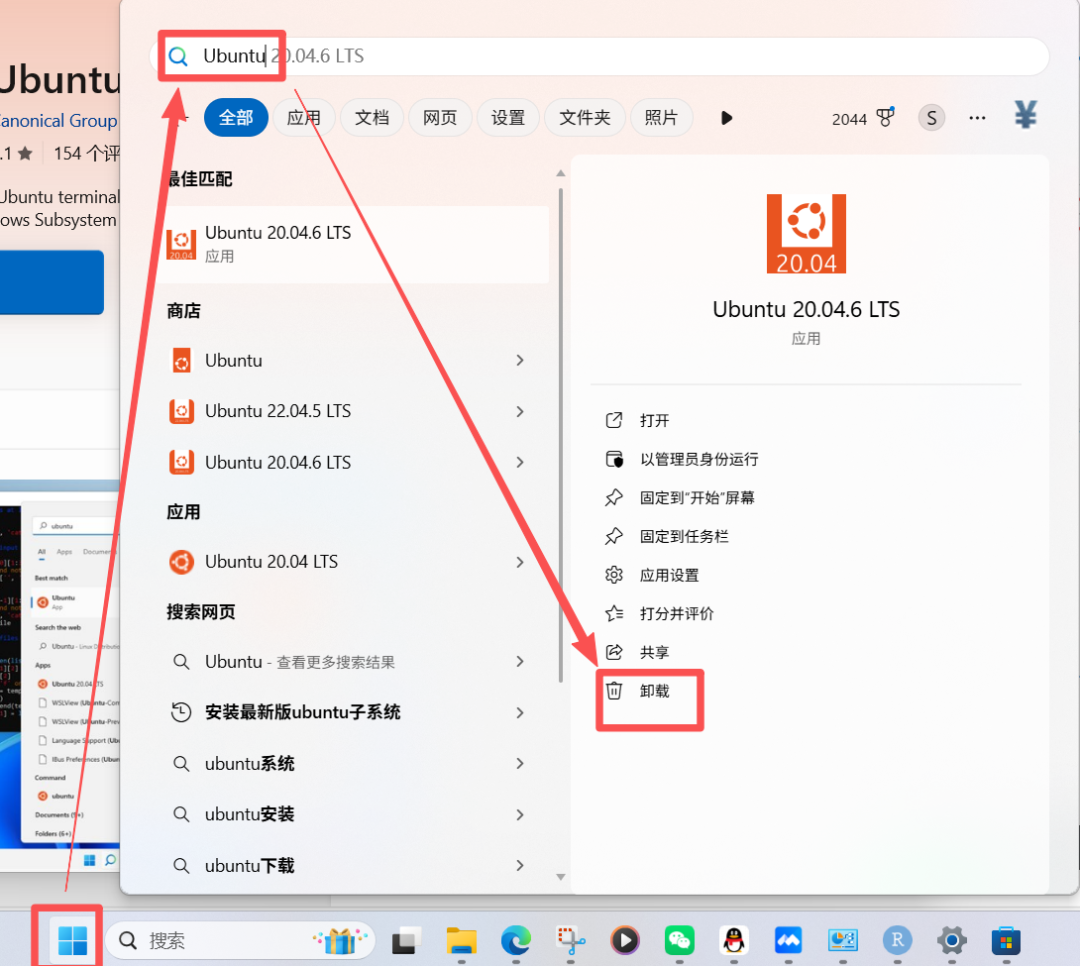This screenshot has height=966, width=1080.
Task: Open the media player taskbar icon
Action: (x=625, y=941)
